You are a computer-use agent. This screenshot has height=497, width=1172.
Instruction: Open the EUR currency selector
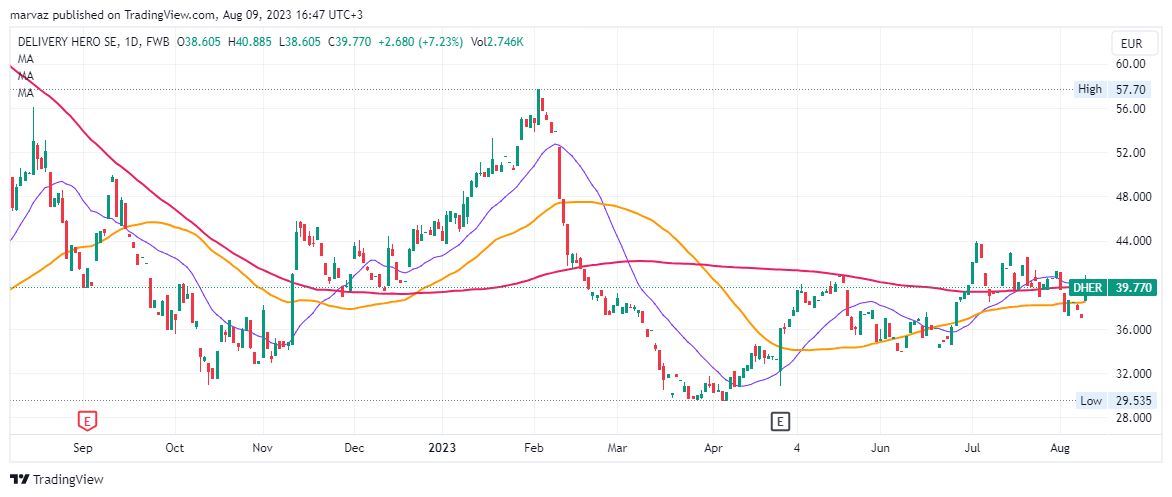click(x=1132, y=43)
